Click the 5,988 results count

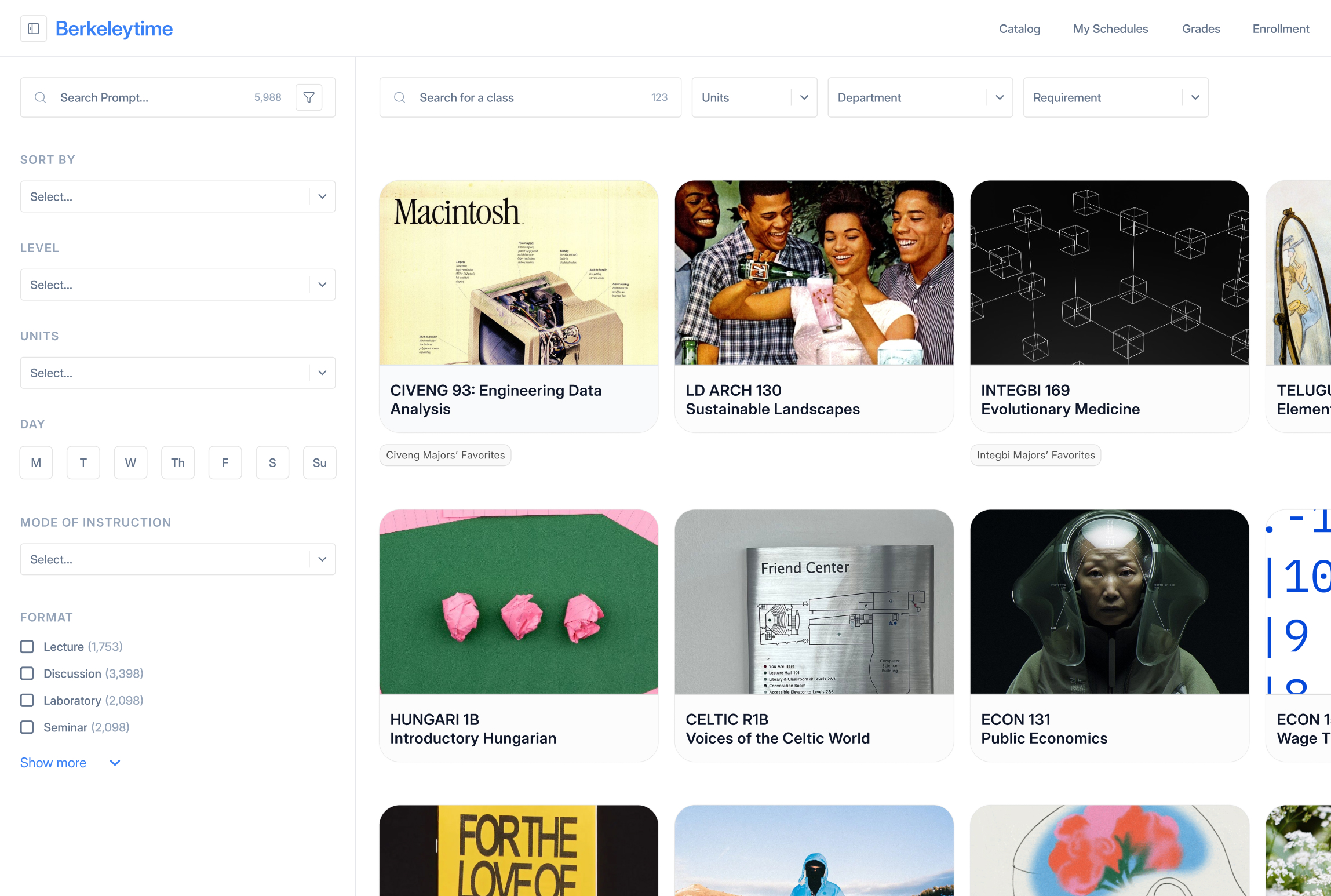(268, 97)
